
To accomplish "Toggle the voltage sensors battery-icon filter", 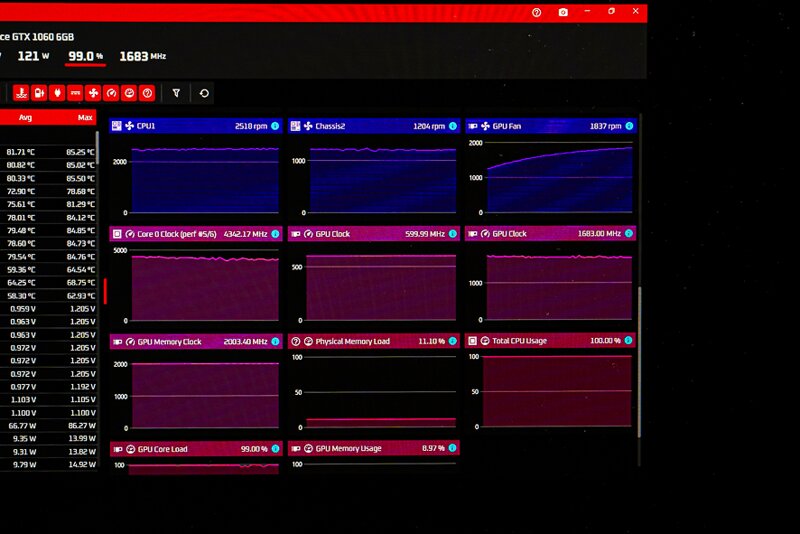I will (39, 93).
